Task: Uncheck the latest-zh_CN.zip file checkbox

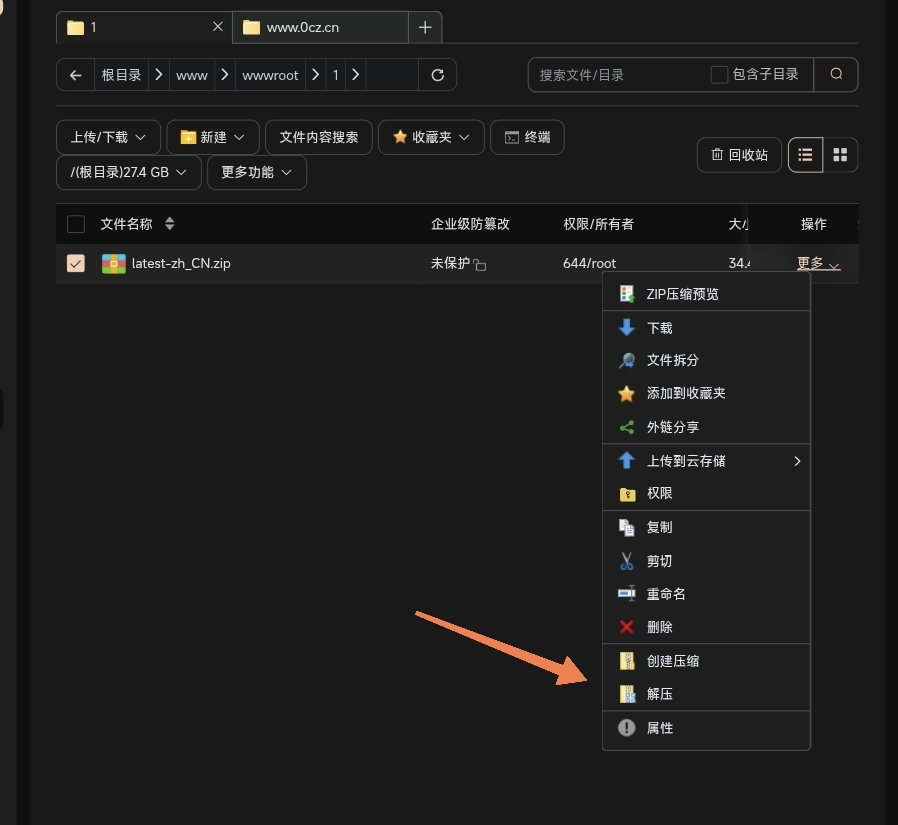Action: tap(75, 264)
